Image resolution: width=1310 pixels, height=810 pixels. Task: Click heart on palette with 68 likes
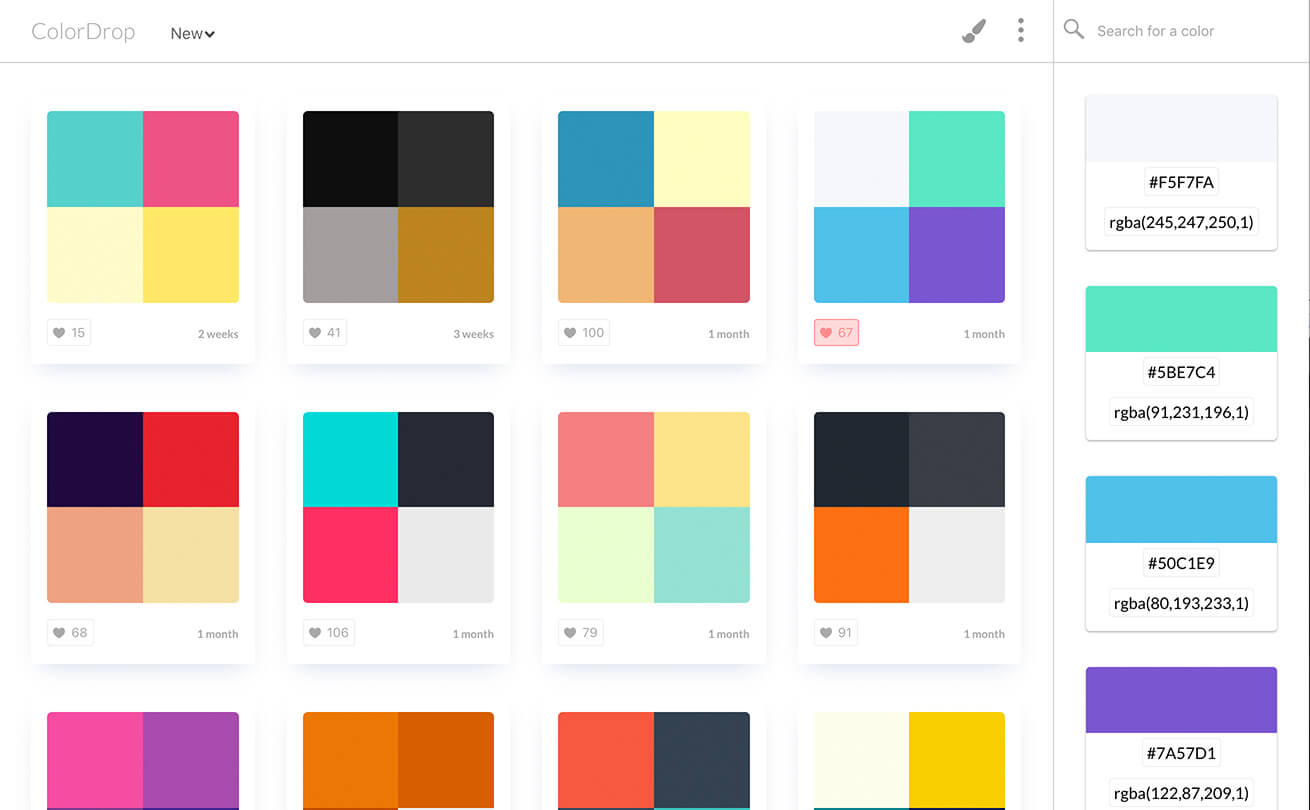70,632
